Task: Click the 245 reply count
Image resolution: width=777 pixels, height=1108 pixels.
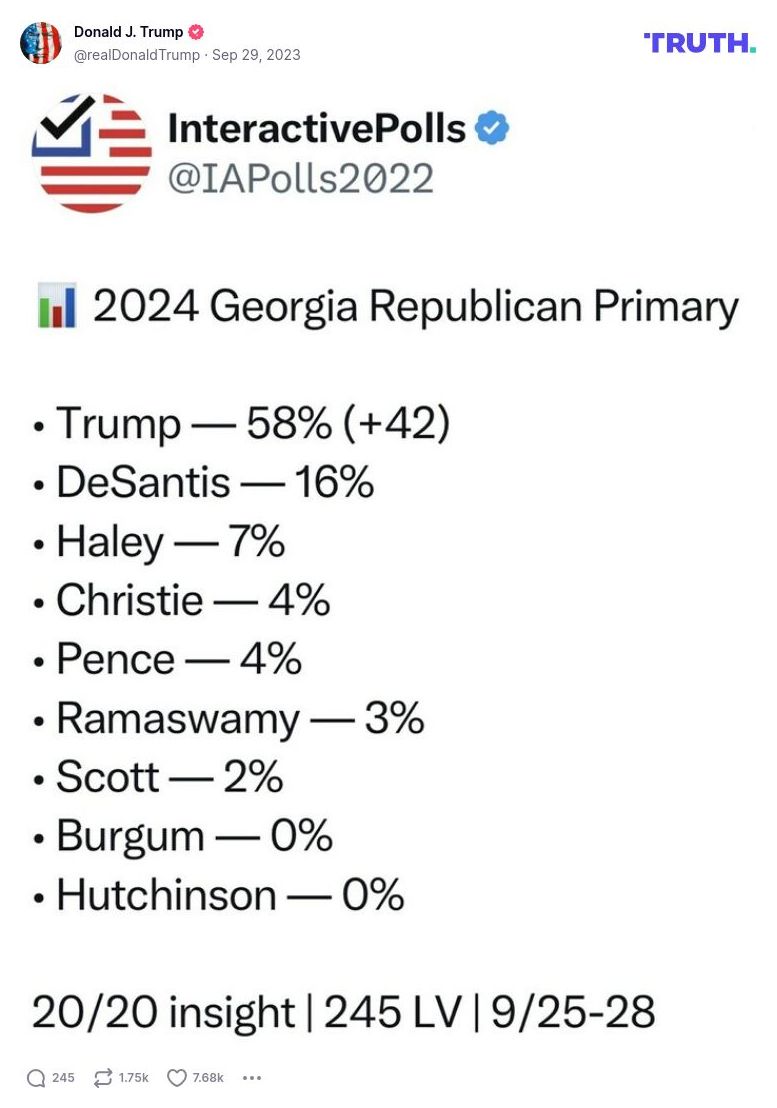Action: 63,1078
